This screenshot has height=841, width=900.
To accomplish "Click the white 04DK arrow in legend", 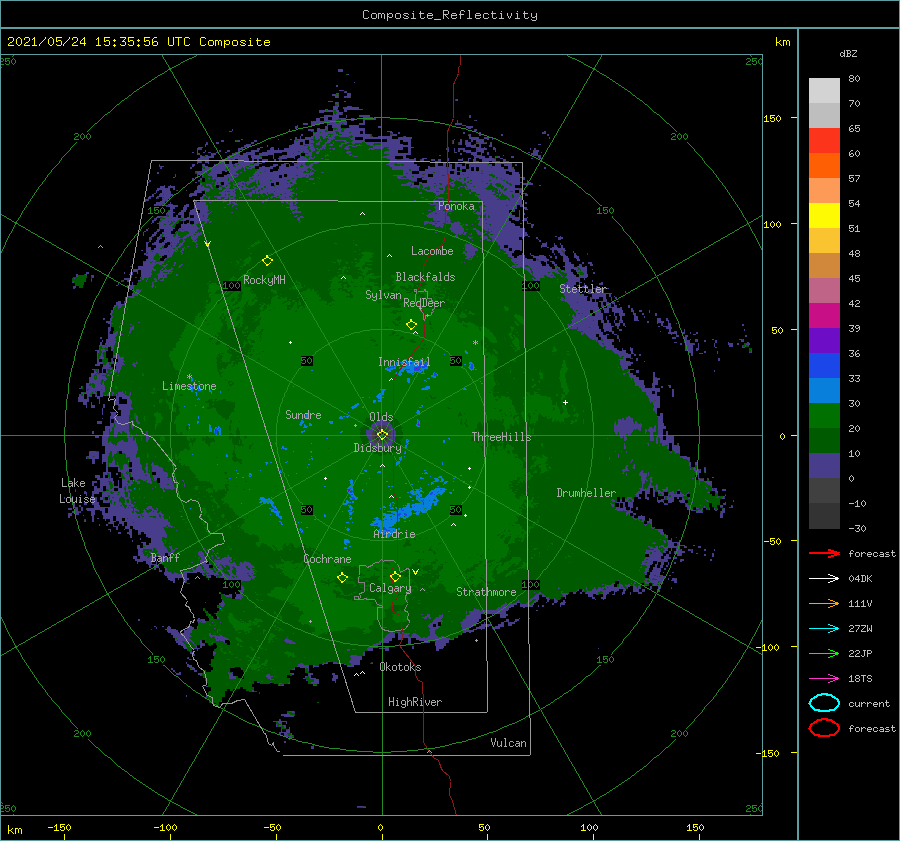I will point(824,578).
